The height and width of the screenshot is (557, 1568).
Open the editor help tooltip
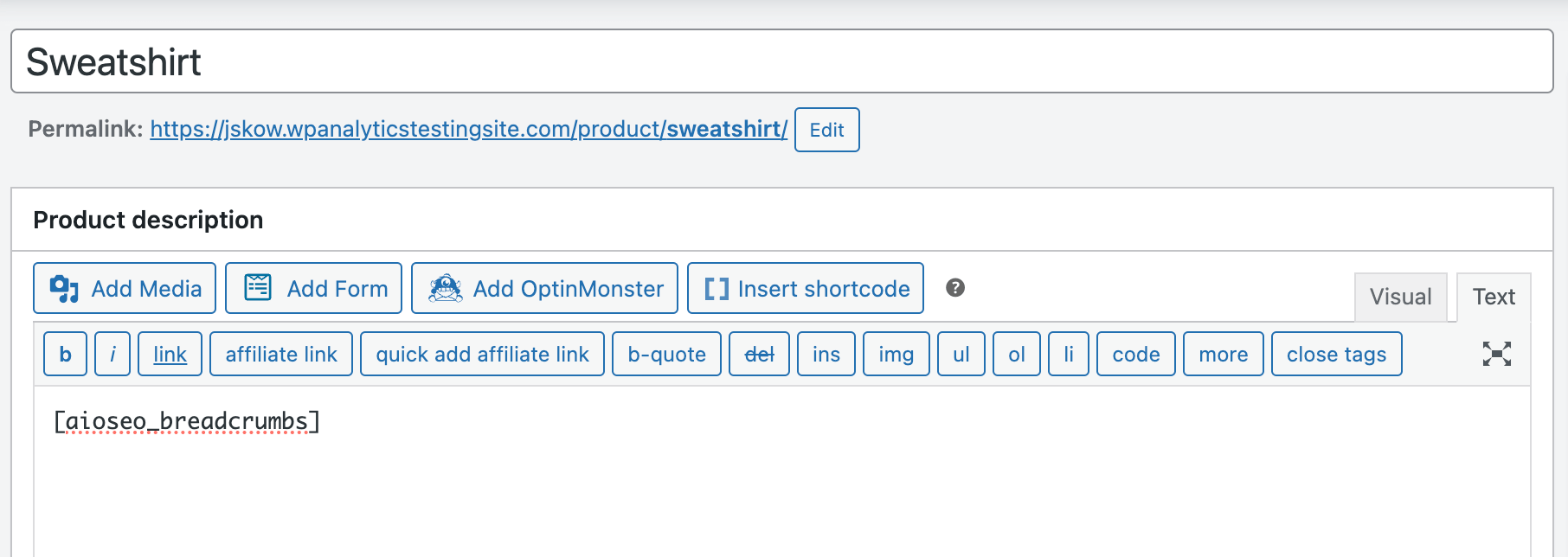[x=955, y=288]
